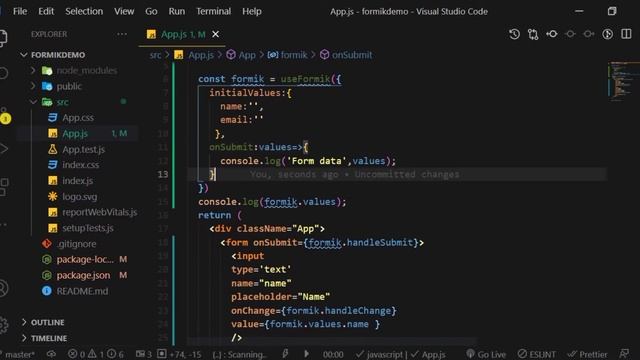Open README.md file
The image size is (640, 360).
(x=82, y=291)
